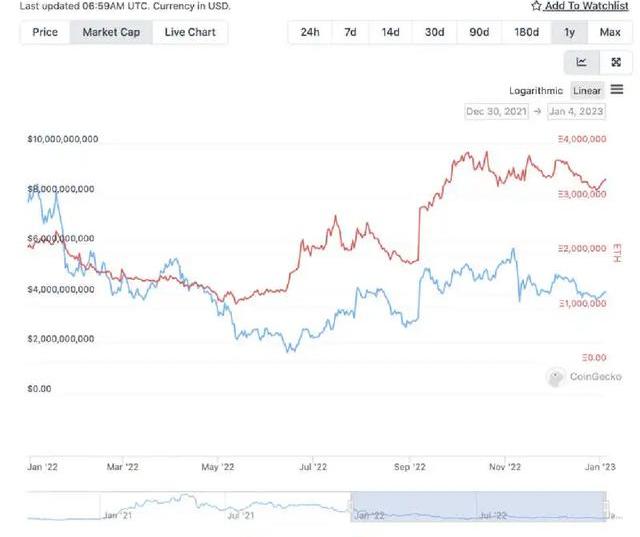Show the 24h time range

[x=310, y=32]
